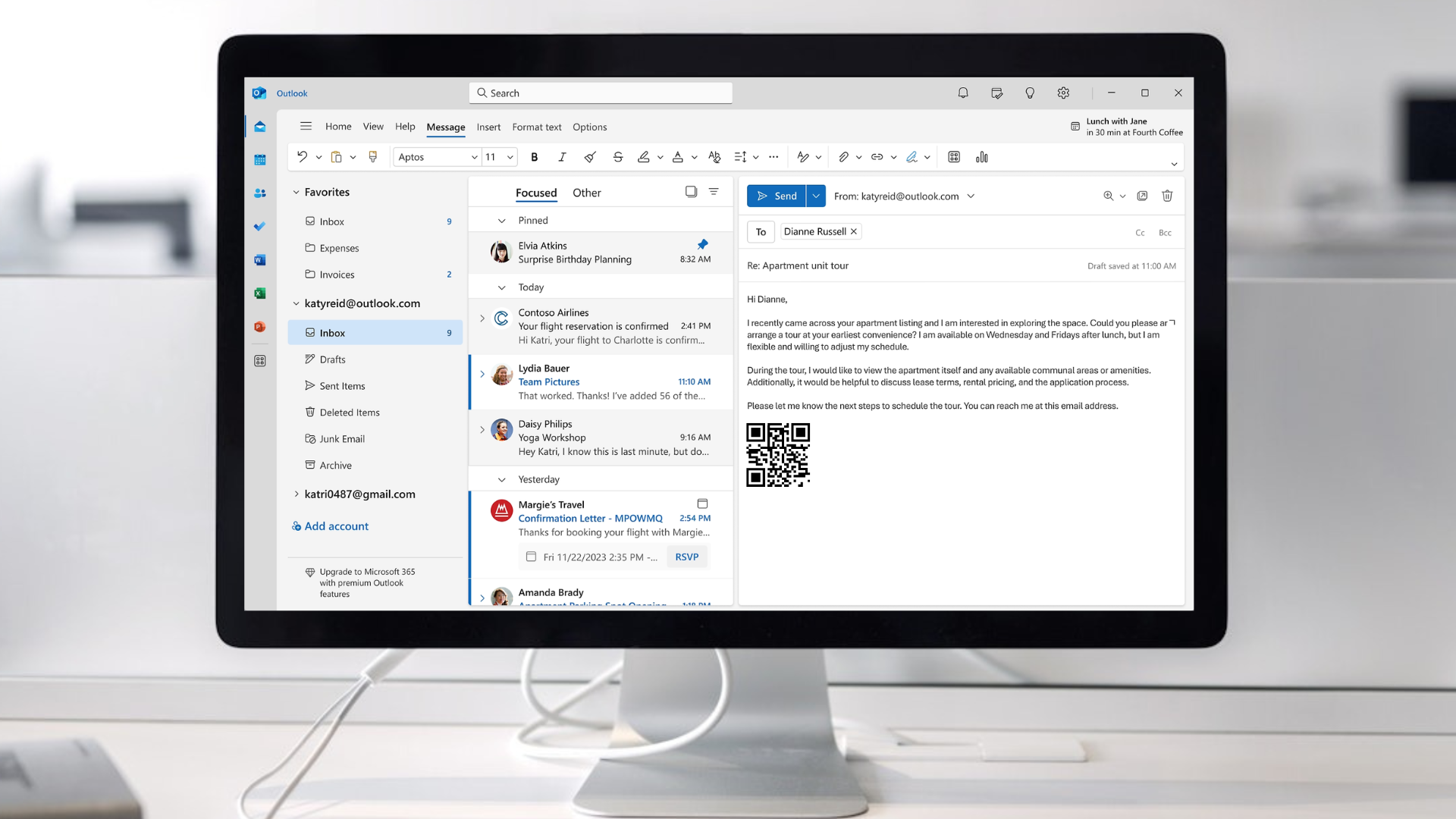Open the Mail module in left sidebar
Image resolution: width=1456 pixels, height=819 pixels.
coord(260,127)
